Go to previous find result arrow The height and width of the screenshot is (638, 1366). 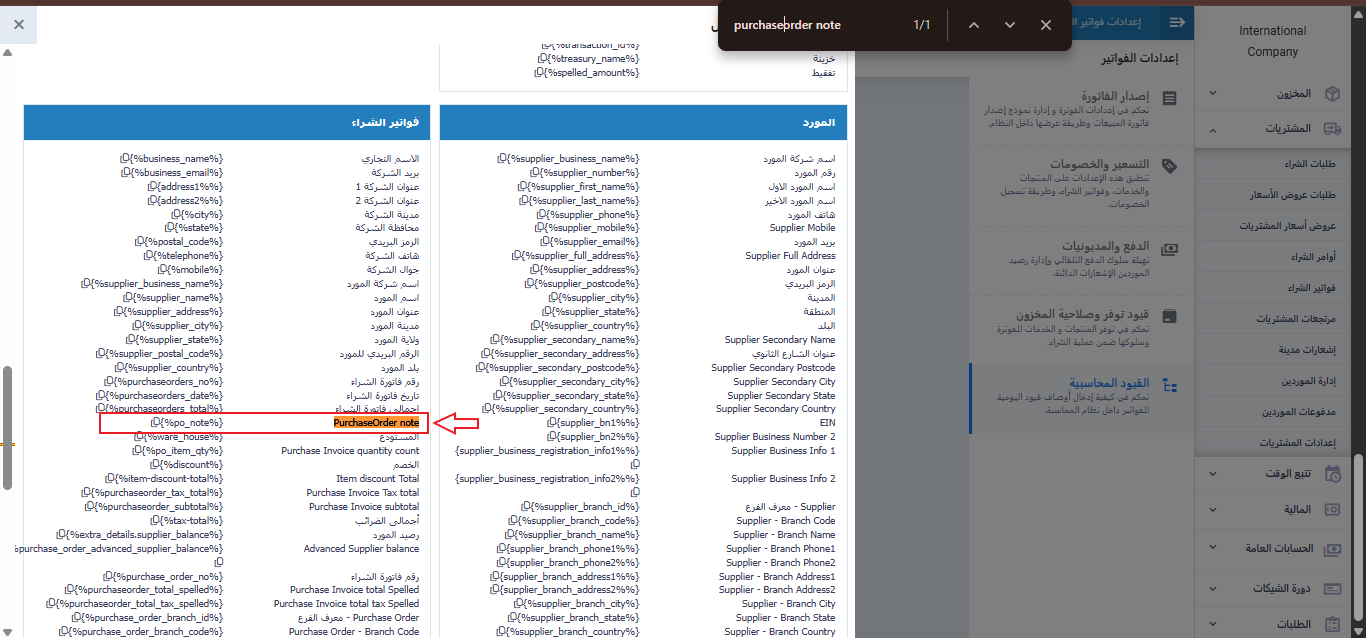tap(973, 25)
